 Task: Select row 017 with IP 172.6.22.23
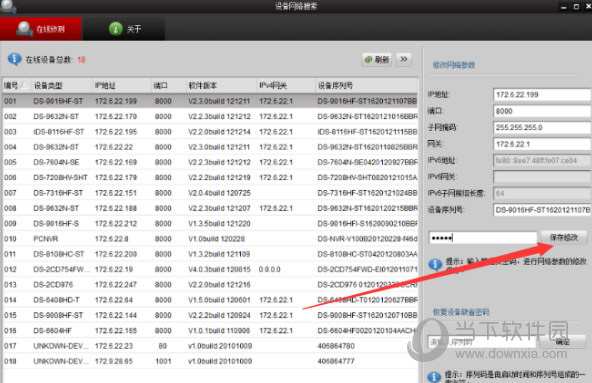pos(210,346)
